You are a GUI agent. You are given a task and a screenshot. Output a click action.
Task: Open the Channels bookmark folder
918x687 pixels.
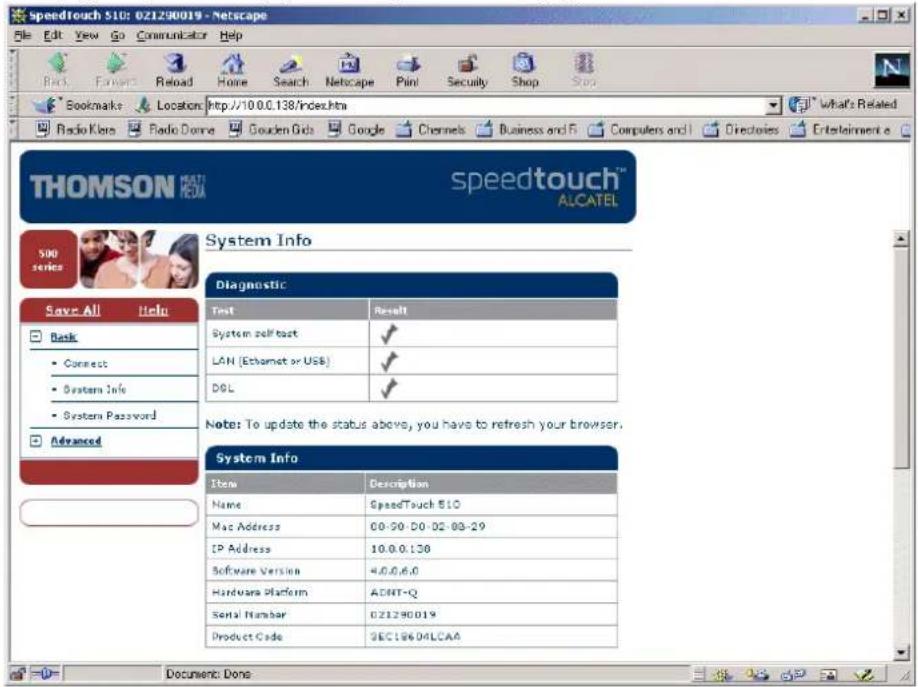430,129
